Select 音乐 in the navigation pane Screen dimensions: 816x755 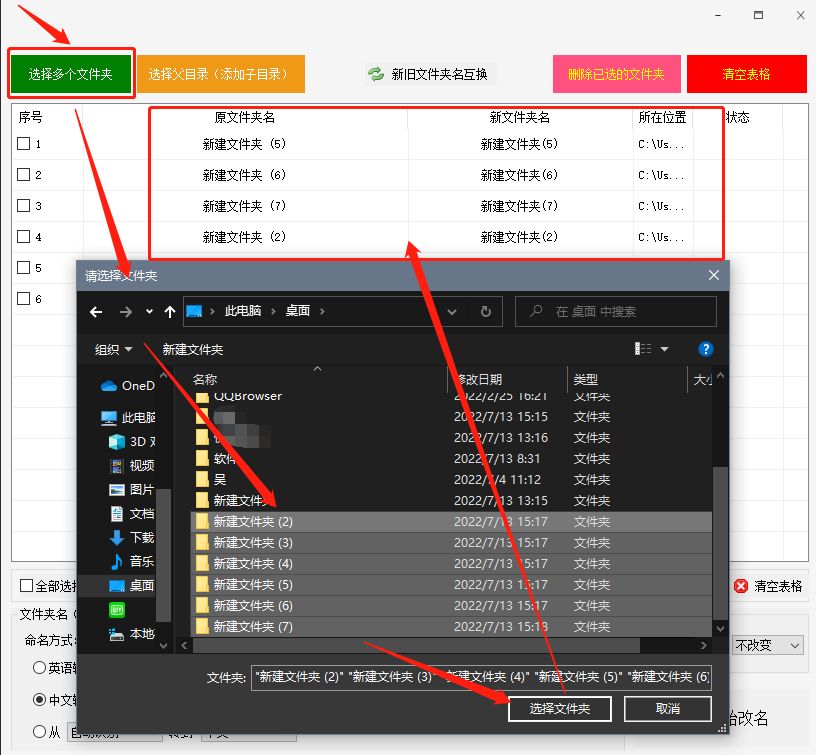[x=132, y=561]
